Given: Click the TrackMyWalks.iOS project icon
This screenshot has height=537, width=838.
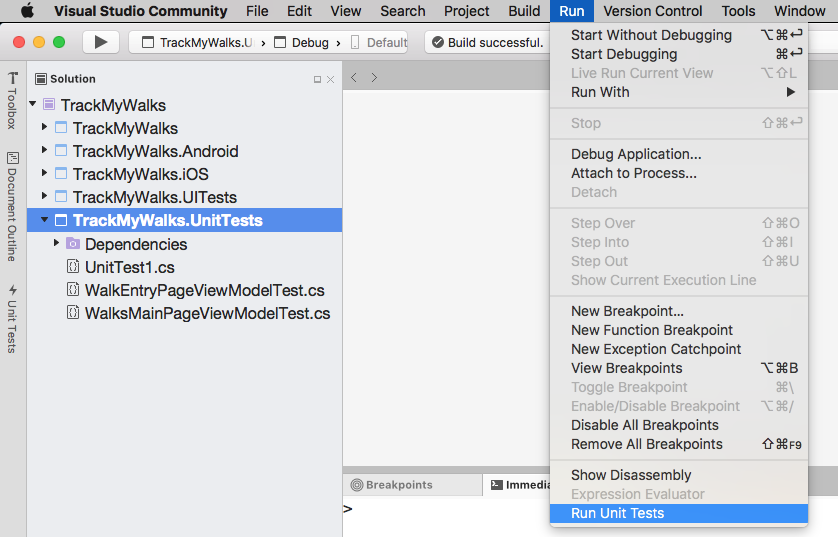Looking at the screenshot, I should pyautogui.click(x=61, y=174).
